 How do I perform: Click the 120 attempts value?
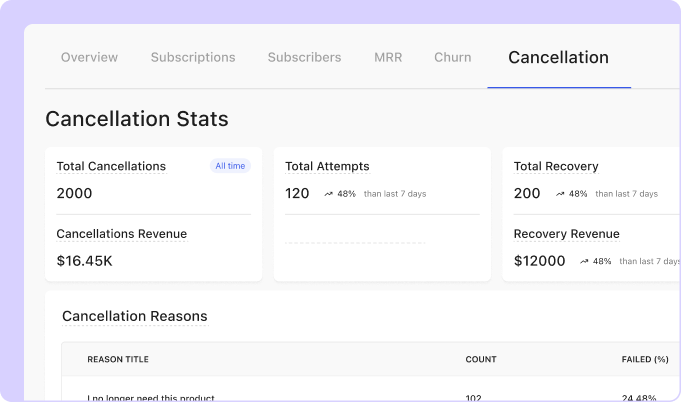click(x=297, y=193)
